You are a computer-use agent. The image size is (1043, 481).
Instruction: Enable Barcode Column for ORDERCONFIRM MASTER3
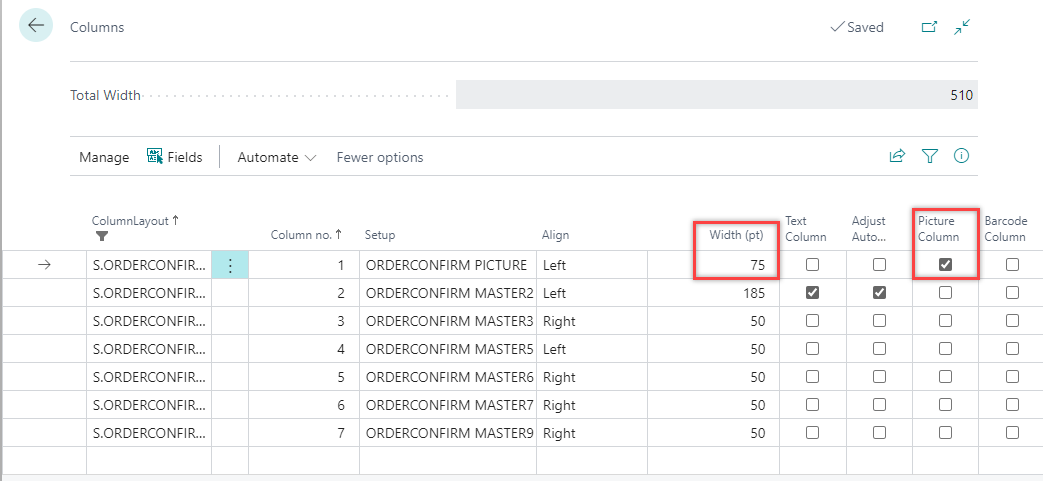coord(1012,321)
